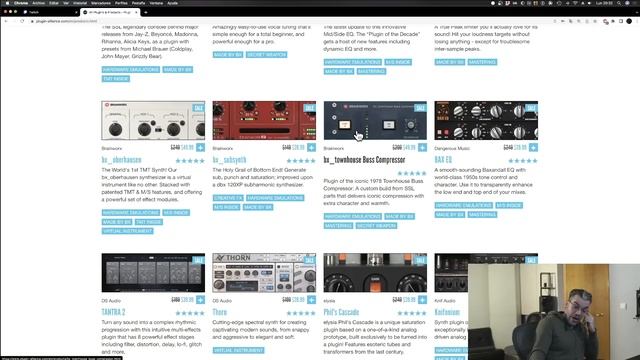Screen dimensions: 640x360
Task: Open the Historial menu
Action: coord(80,3)
